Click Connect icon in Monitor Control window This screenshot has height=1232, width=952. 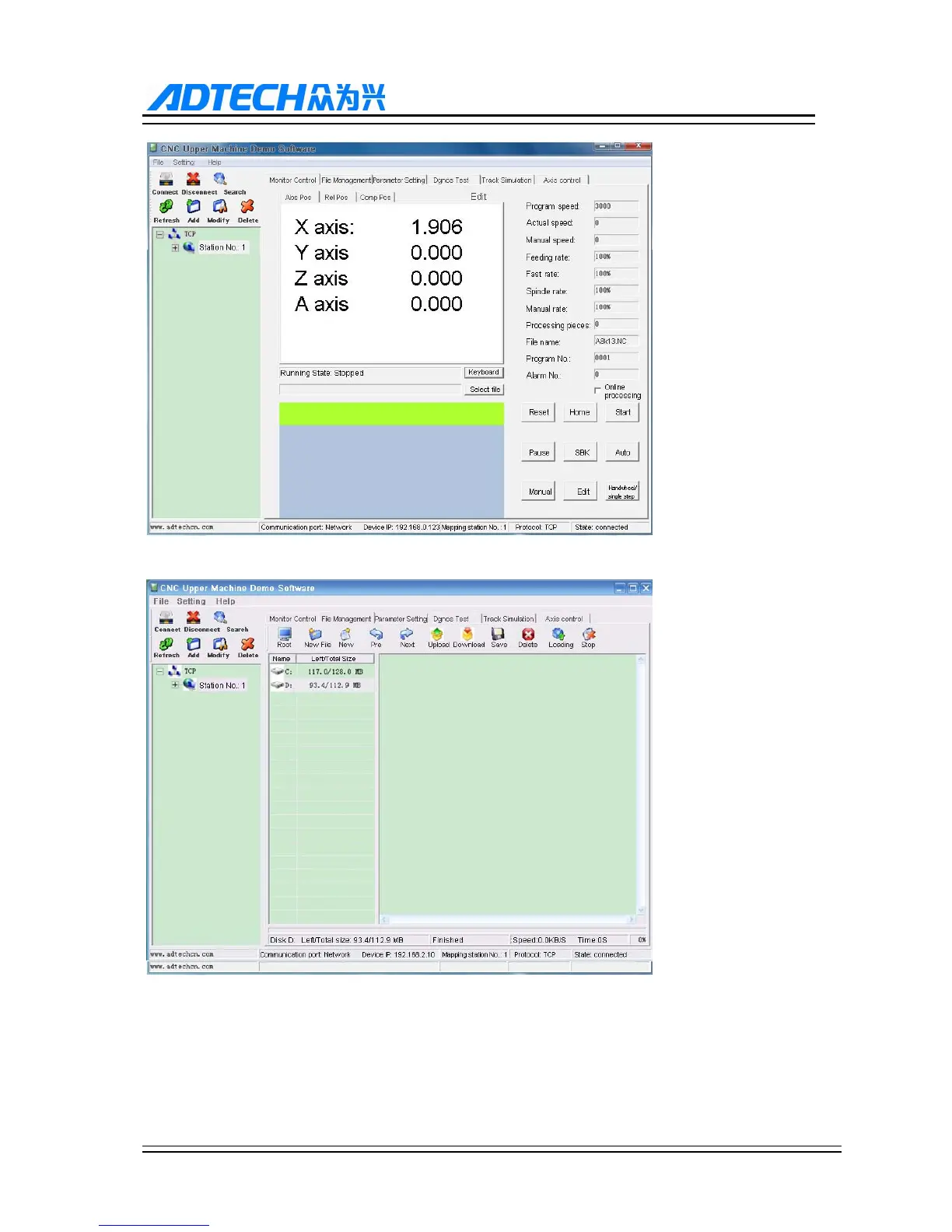tap(166, 179)
